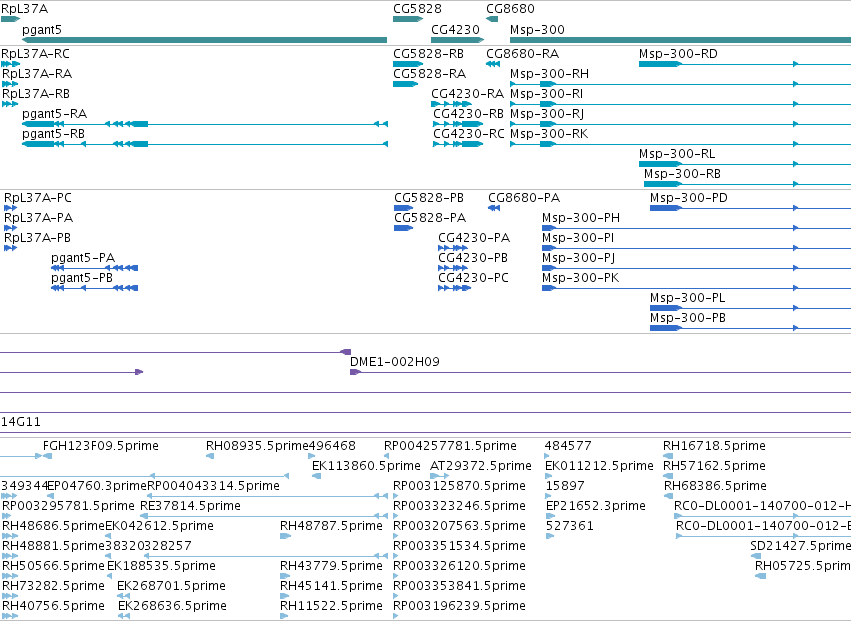Viewport: 851px width, 621px height.
Task: Click the Msp-300-PB protein label
Action: (x=688, y=319)
